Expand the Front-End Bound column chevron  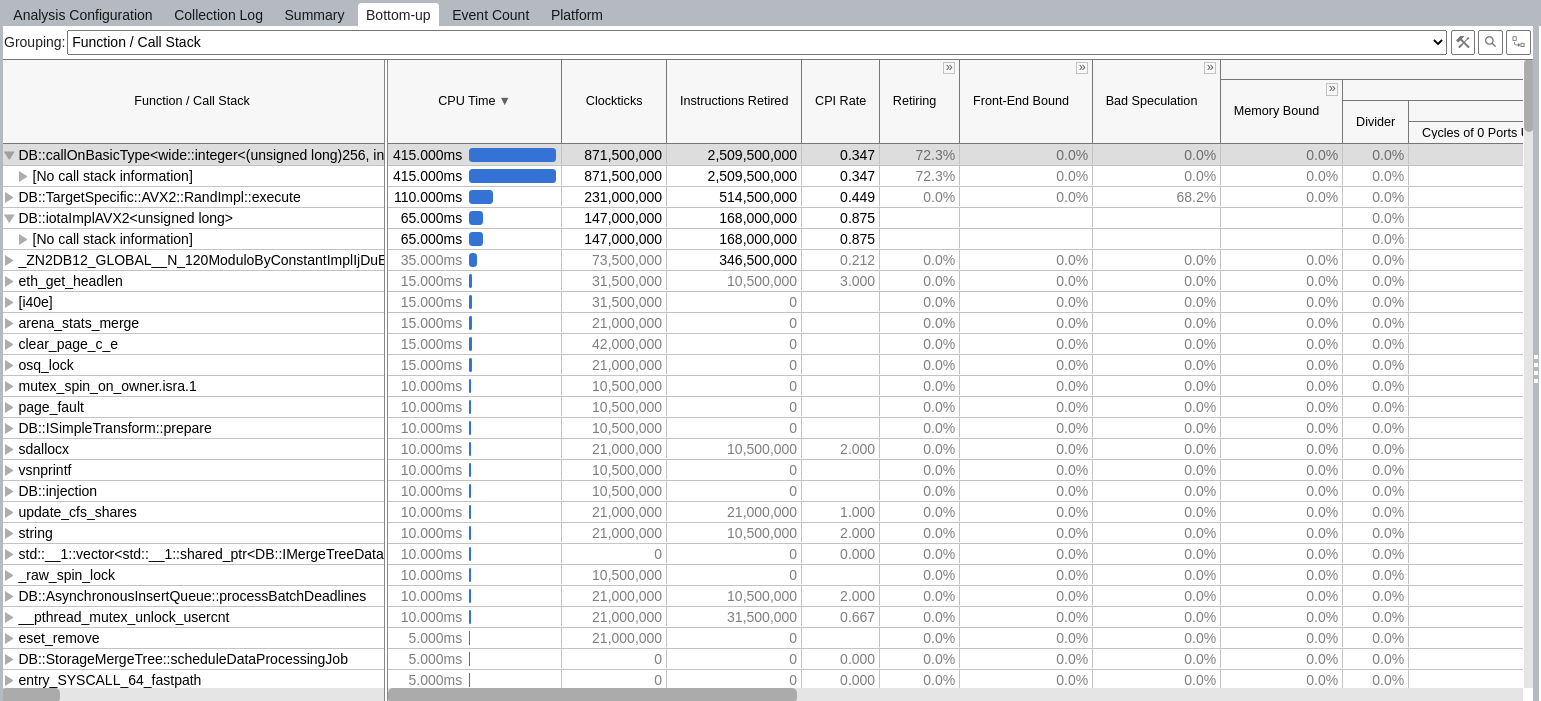(1082, 68)
